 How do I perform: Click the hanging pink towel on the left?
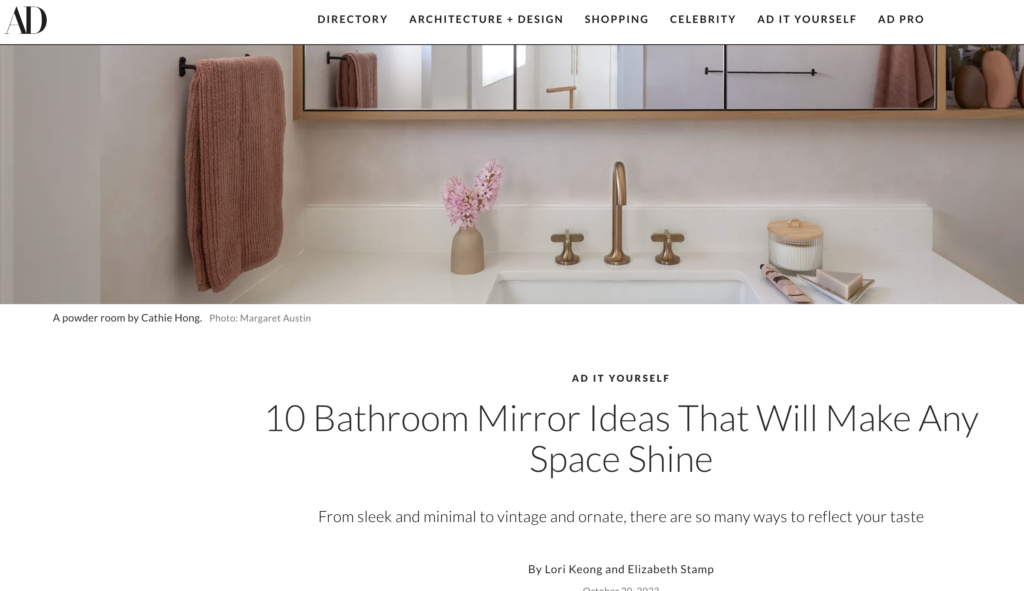236,172
